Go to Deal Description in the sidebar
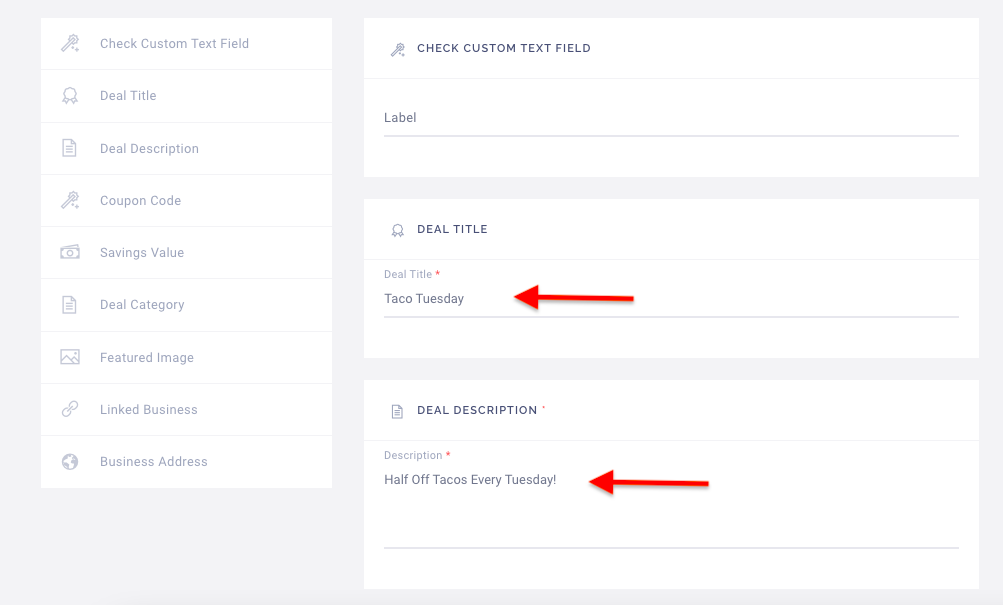Viewport: 1003px width, 605px height. tap(149, 148)
